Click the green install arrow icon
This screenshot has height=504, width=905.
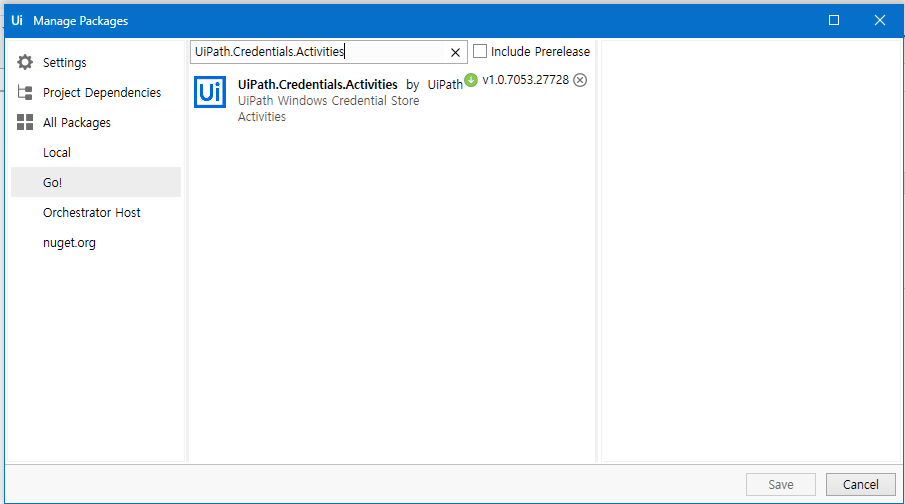[x=471, y=80]
